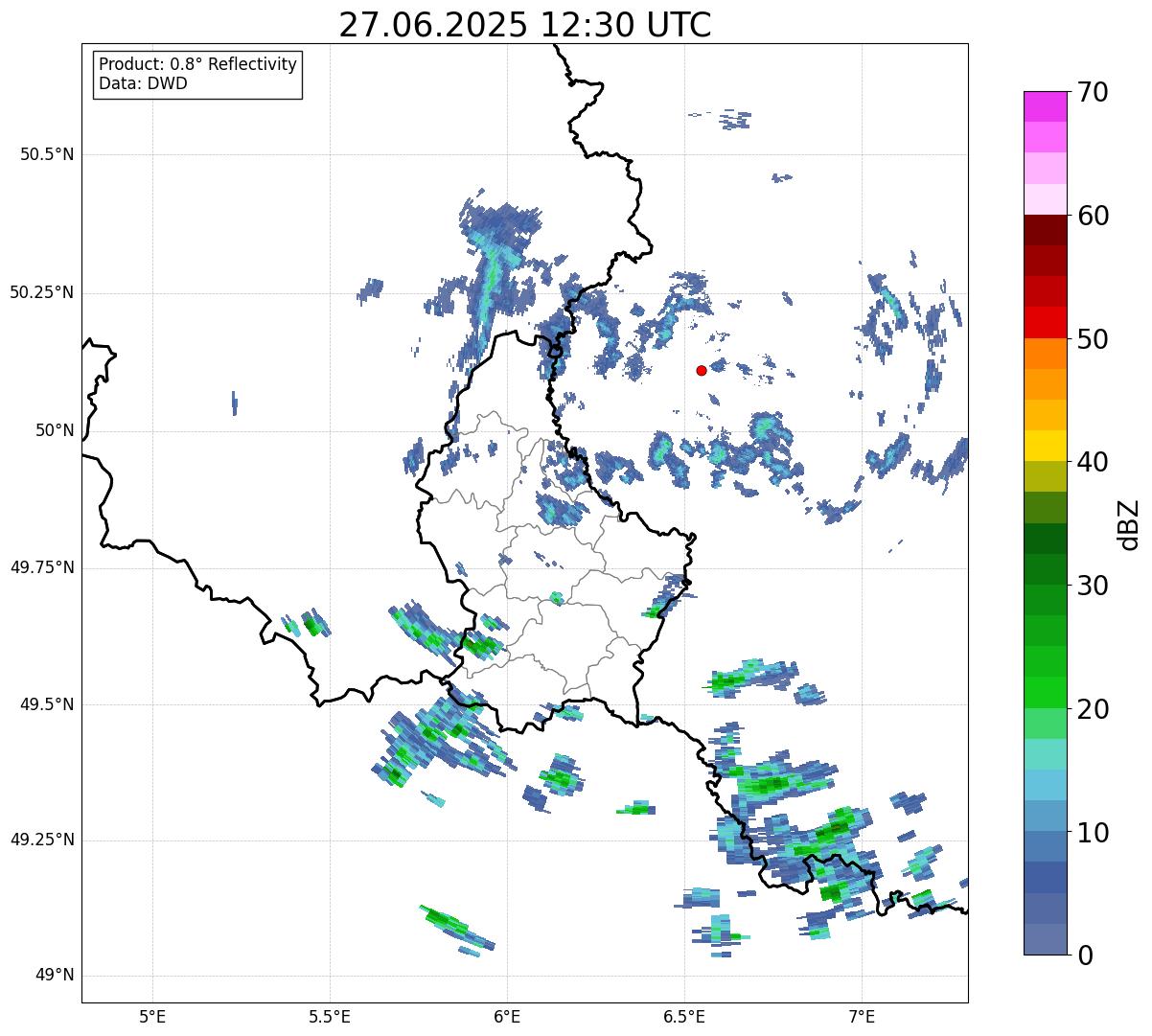Click the title '27.06.2025 12:30 UTC'
Image resolution: width=1152 pixels, height=1036 pixels.
click(525, 25)
